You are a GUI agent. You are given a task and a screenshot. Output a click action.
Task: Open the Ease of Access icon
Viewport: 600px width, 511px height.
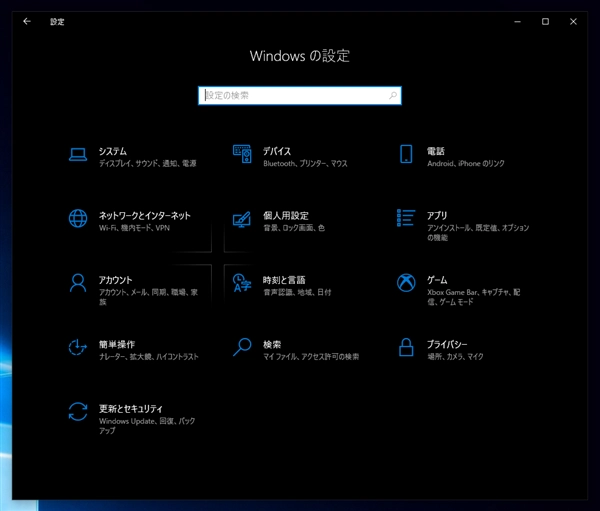(x=78, y=347)
